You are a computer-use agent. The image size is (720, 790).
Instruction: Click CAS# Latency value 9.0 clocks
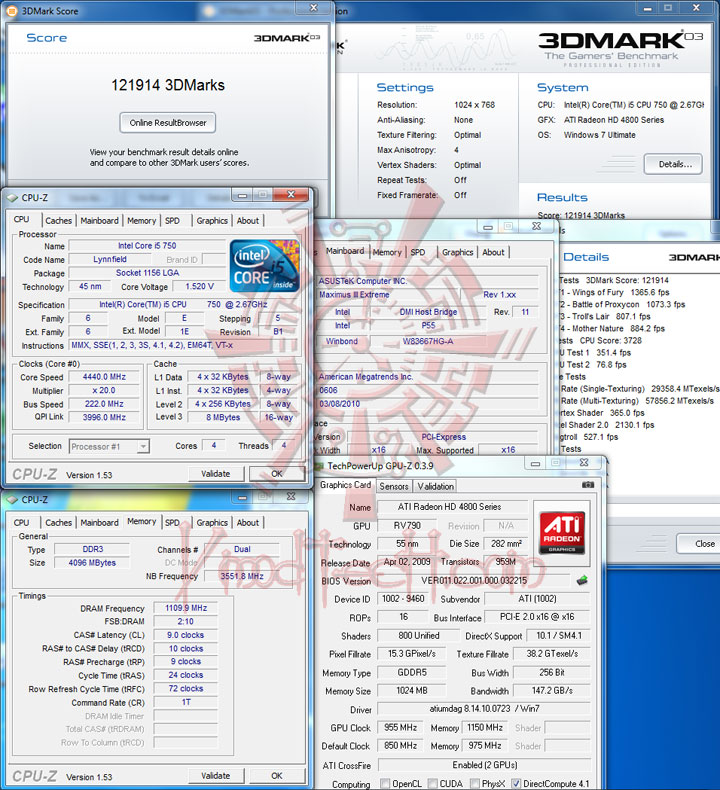(x=186, y=635)
